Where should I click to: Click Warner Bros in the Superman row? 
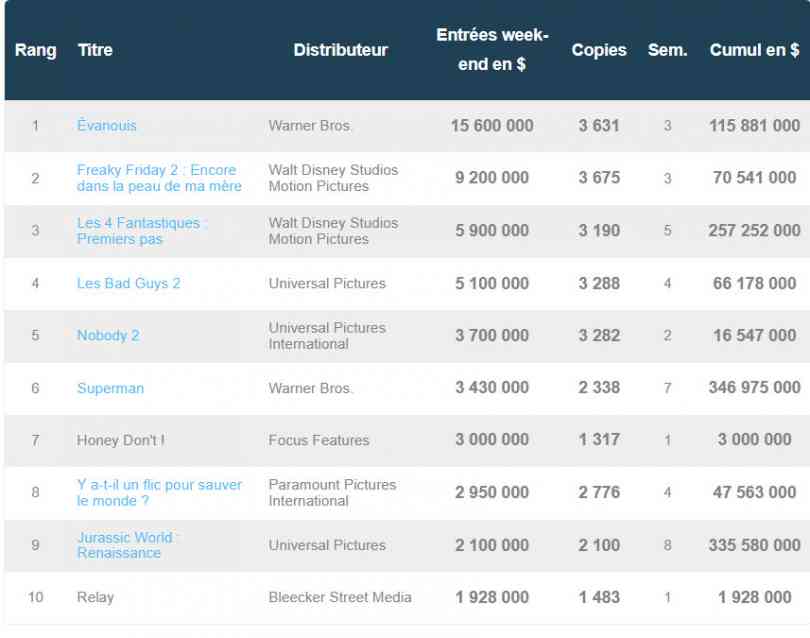pyautogui.click(x=309, y=388)
